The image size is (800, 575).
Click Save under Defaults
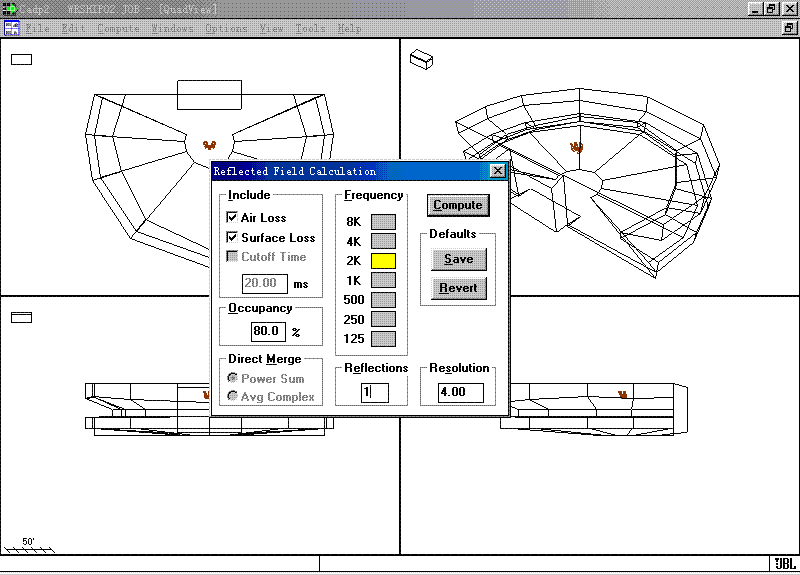click(x=458, y=259)
